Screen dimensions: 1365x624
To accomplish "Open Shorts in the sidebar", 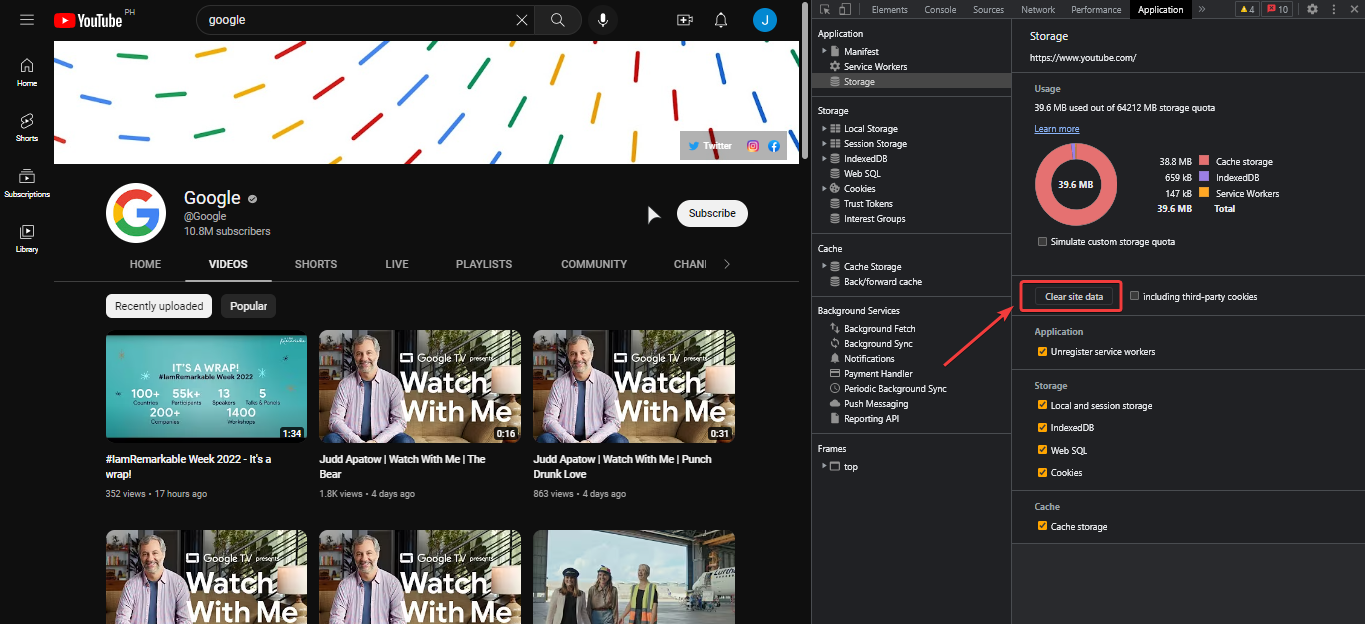I will click(x=27, y=127).
